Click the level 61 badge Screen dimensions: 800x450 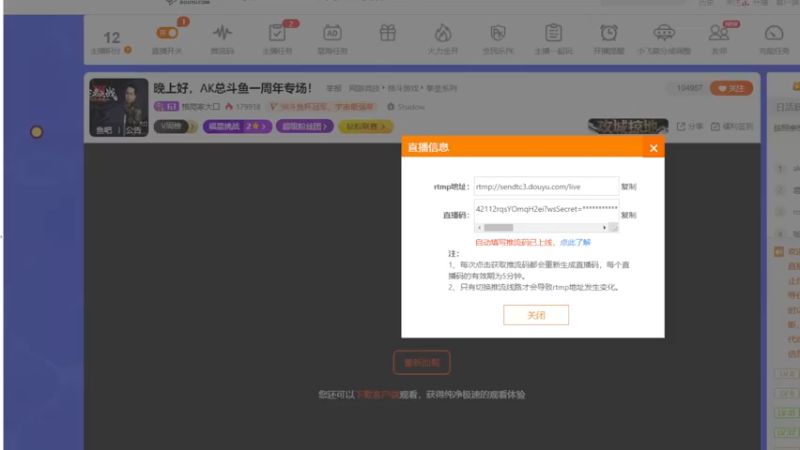[166, 107]
